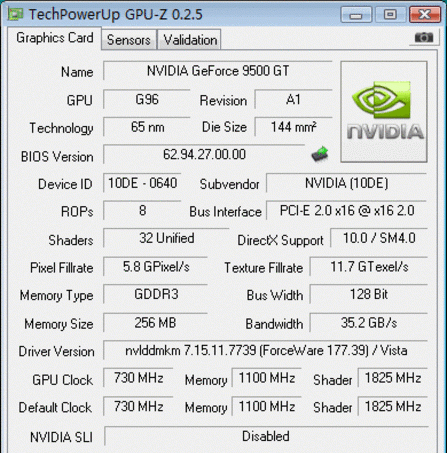This screenshot has width=447, height=453.
Task: Click the Default Clock row Shader 1825 MHz
Action: [393, 406]
